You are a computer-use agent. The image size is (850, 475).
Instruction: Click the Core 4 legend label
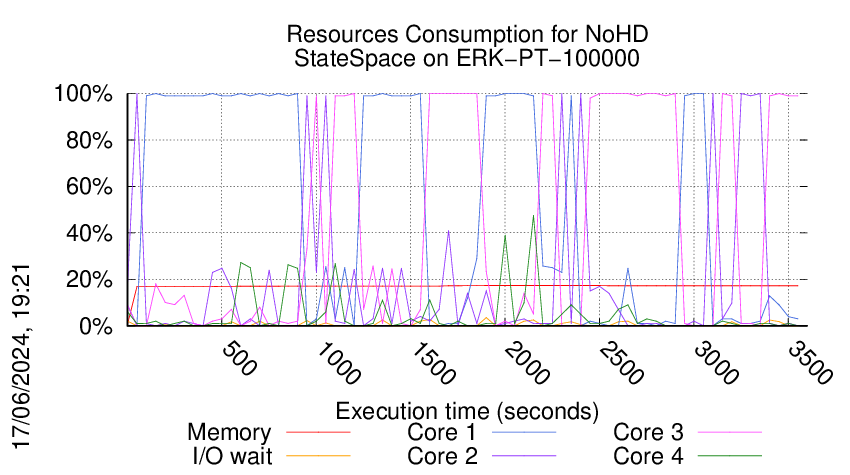click(x=648, y=456)
